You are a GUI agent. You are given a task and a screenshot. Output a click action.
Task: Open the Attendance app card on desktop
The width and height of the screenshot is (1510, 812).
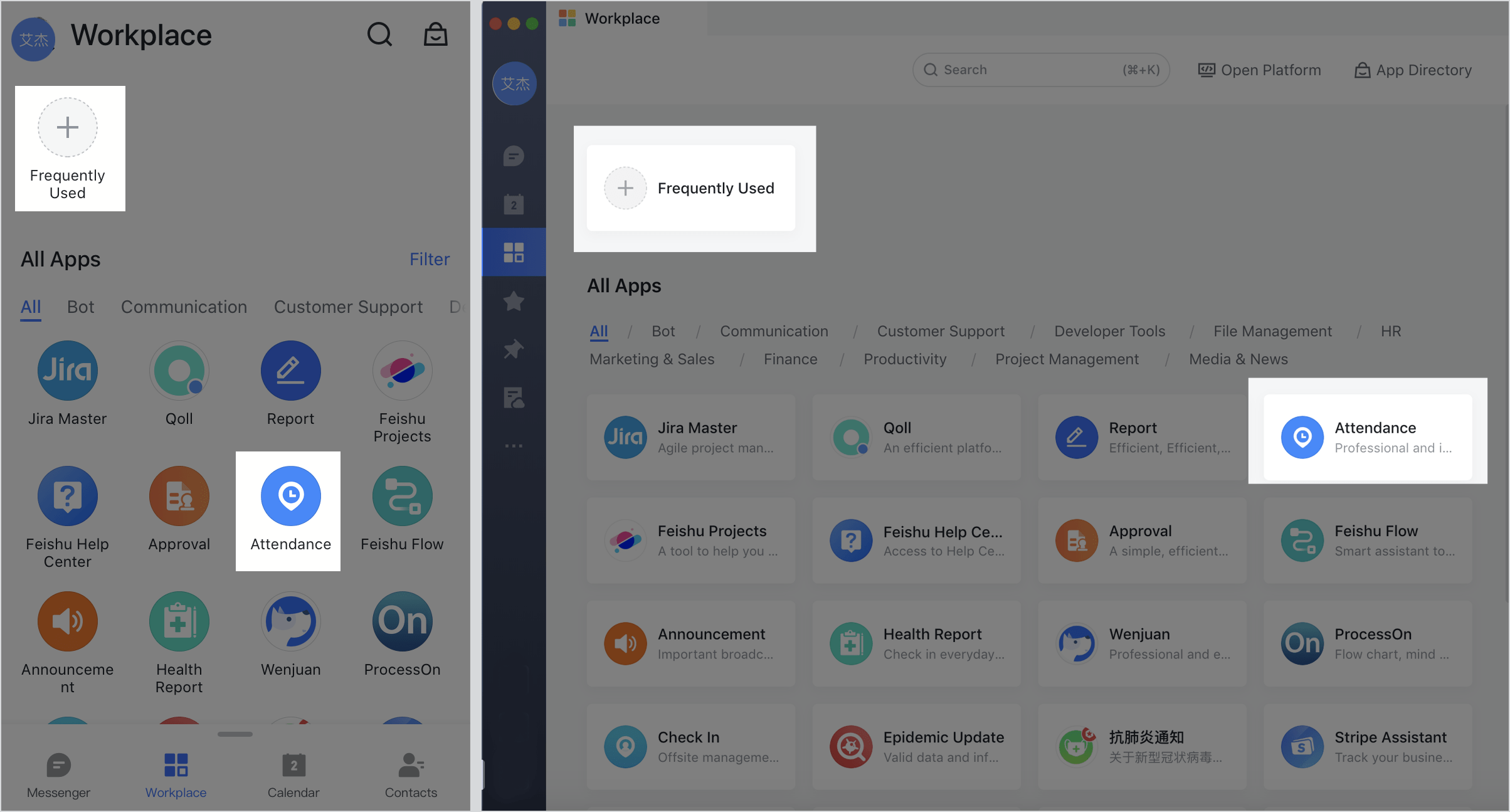1367,437
